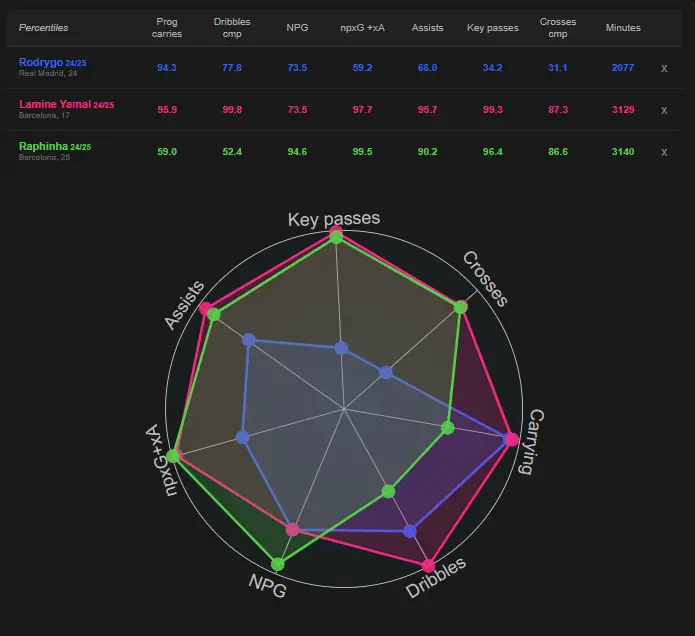The height and width of the screenshot is (636, 695).
Task: Remove Rodrygo row with X icon
Action: click(664, 68)
